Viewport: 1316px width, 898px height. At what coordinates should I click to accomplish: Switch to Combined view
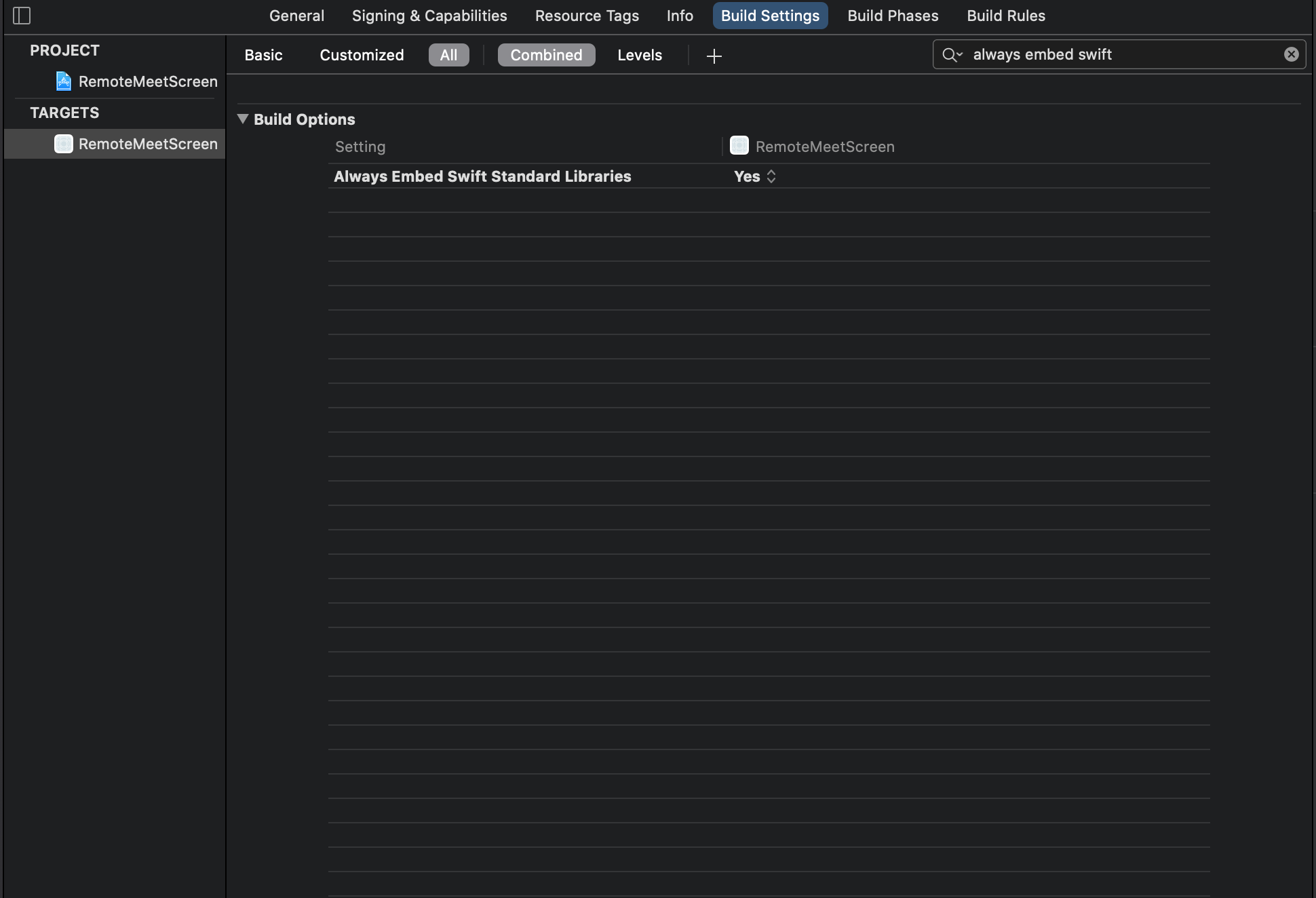[x=546, y=55]
